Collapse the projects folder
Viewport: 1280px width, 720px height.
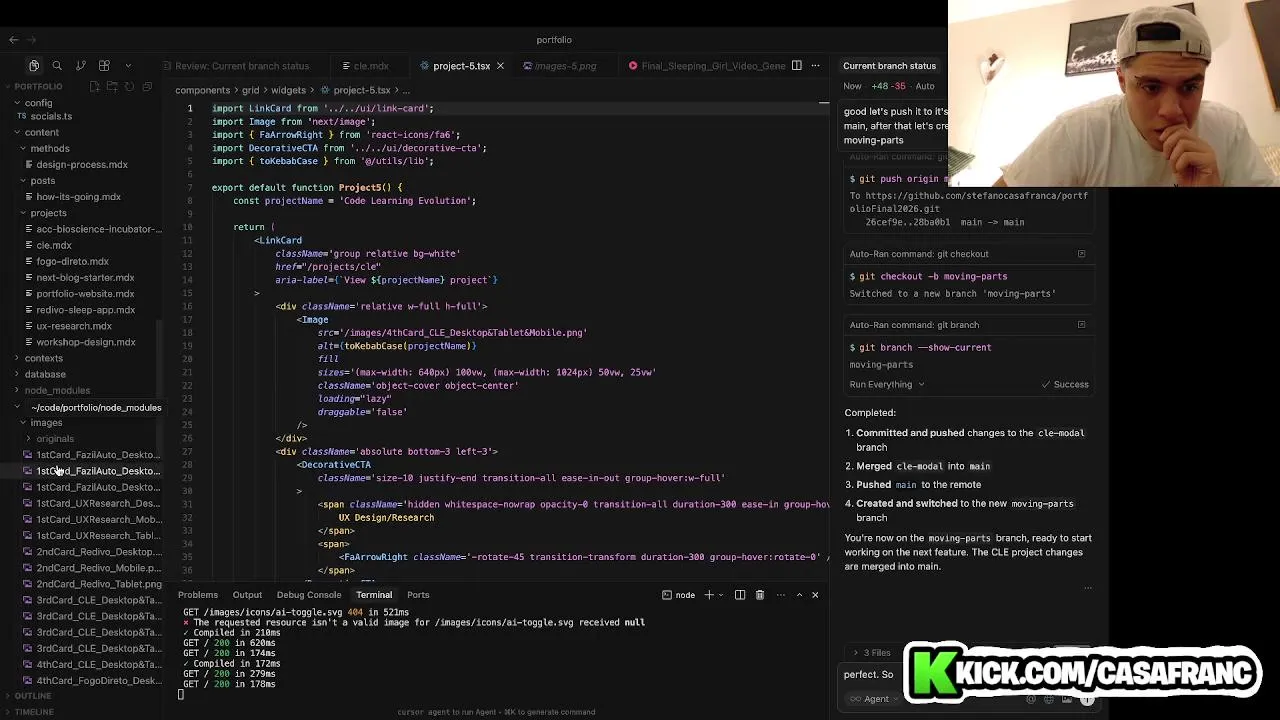click(x=48, y=213)
